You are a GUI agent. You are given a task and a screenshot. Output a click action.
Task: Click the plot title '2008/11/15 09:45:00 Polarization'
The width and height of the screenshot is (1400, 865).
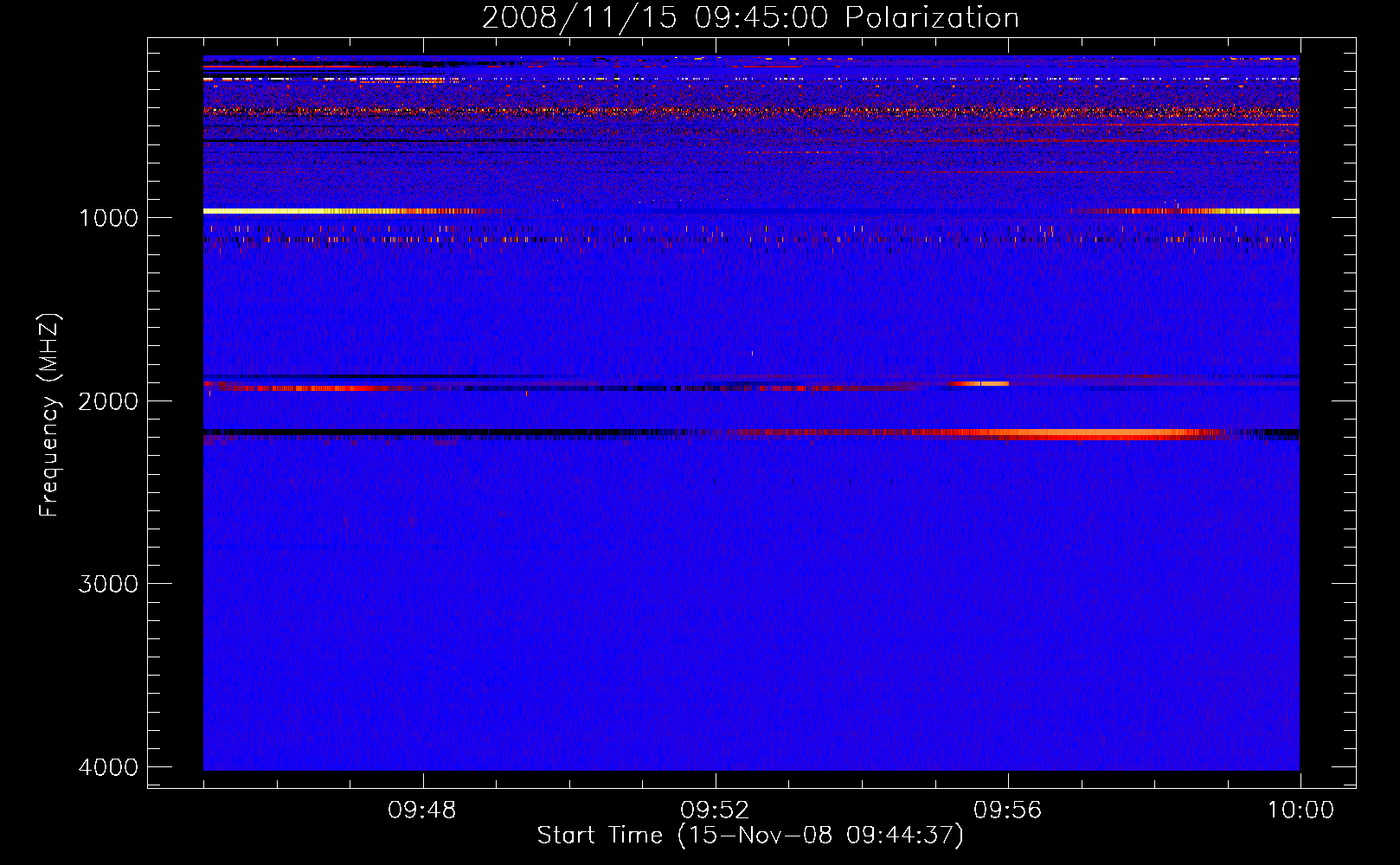coord(750,17)
